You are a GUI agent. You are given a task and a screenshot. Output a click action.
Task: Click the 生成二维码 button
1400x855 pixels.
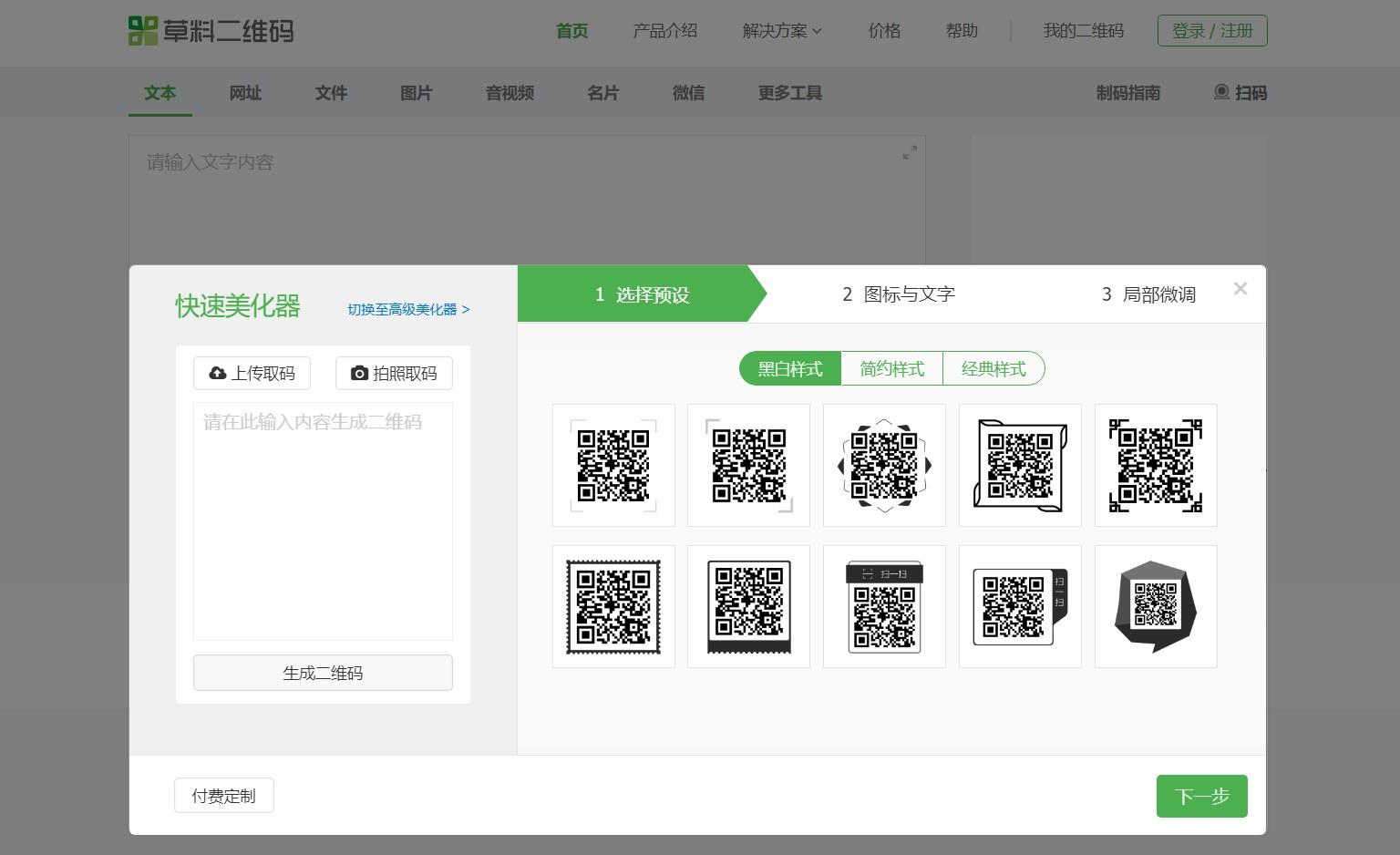pyautogui.click(x=323, y=673)
